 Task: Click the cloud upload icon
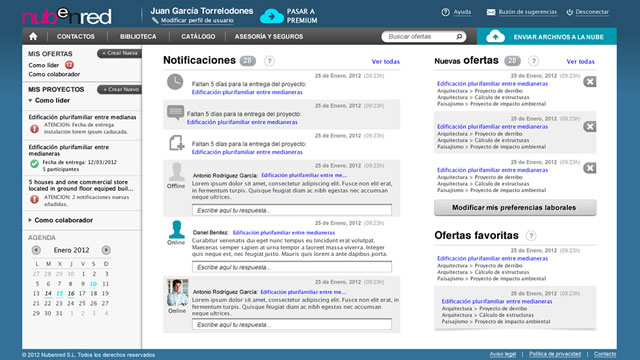(495, 36)
